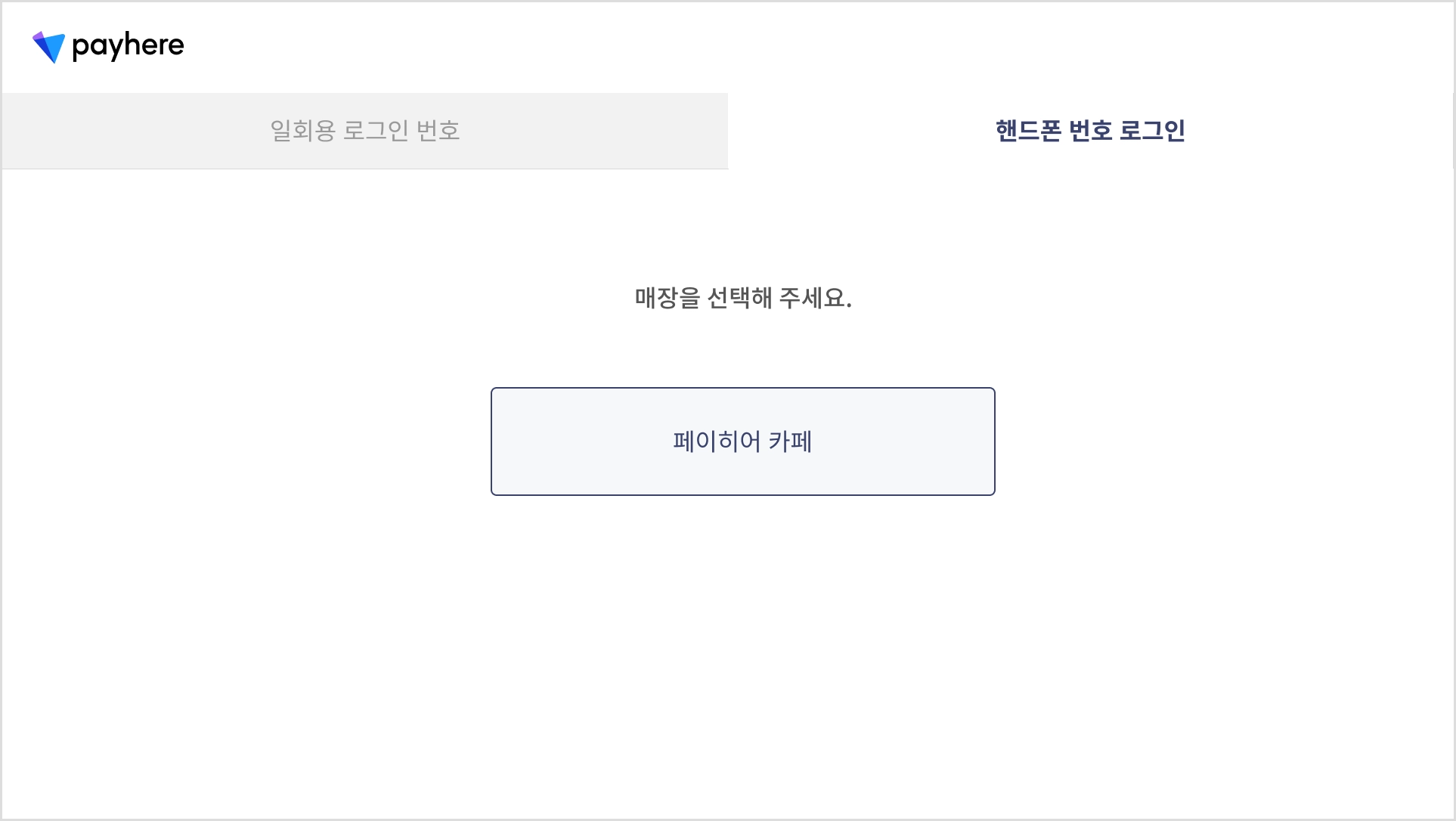Image resolution: width=1456 pixels, height=821 pixels.
Task: Activate the gray inactive login tab
Action: click(365, 131)
